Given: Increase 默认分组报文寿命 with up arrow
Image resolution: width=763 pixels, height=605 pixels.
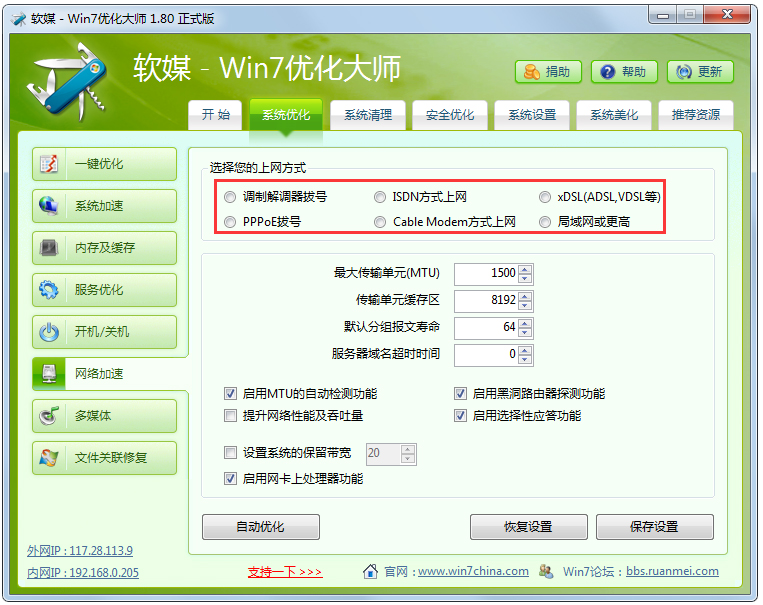Looking at the screenshot, I should click(x=525, y=324).
